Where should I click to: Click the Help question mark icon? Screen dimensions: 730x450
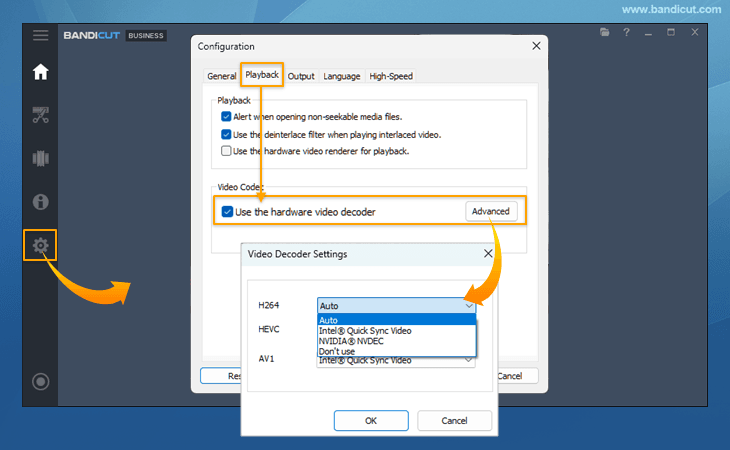pyautogui.click(x=626, y=33)
